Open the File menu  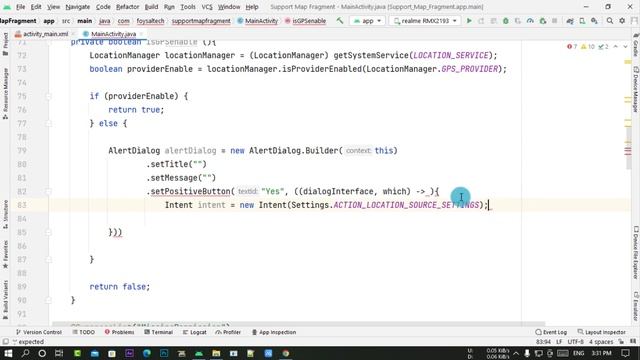[20, 7]
